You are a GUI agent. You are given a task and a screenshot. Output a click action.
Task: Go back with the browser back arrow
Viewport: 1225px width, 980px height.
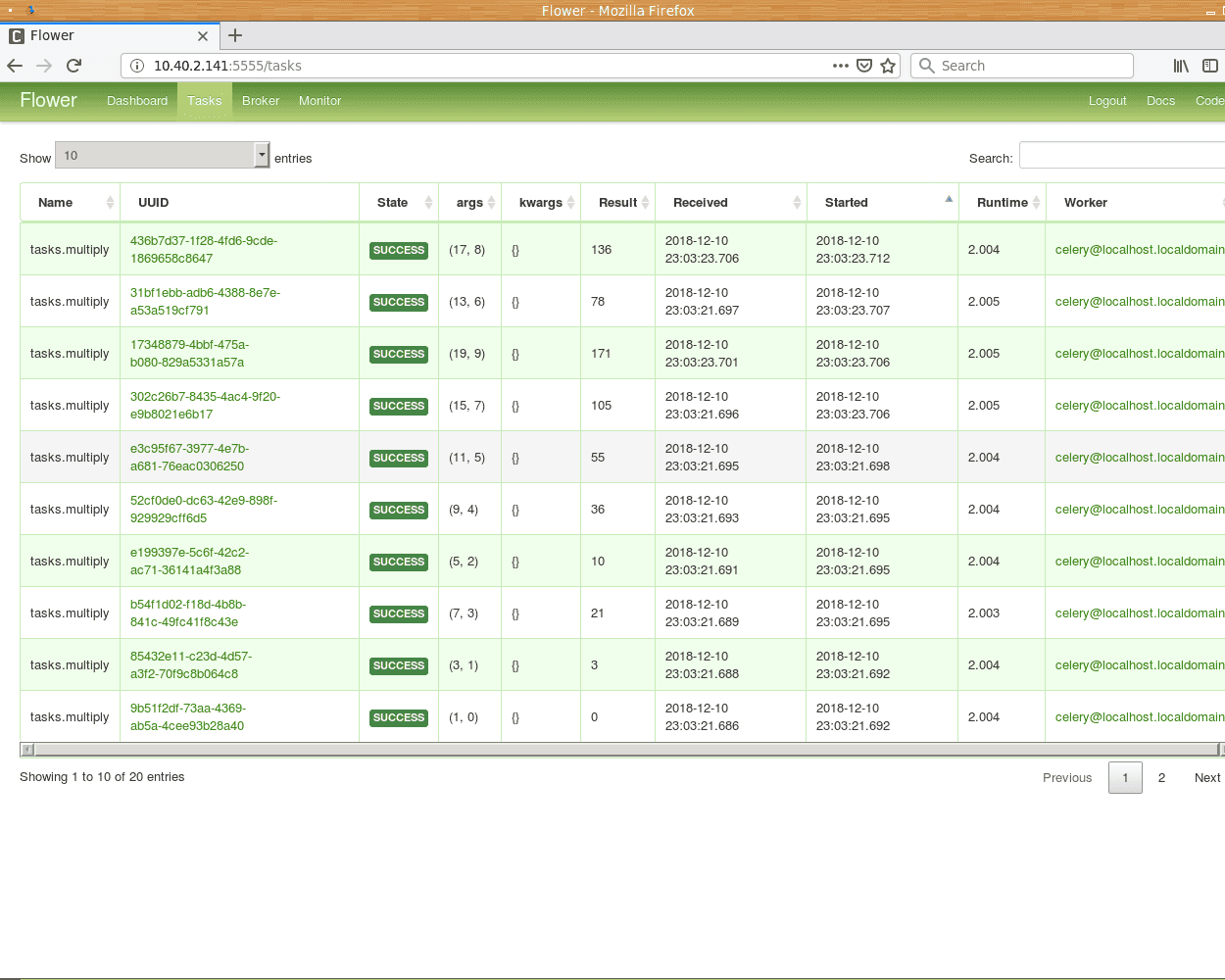[x=15, y=66]
